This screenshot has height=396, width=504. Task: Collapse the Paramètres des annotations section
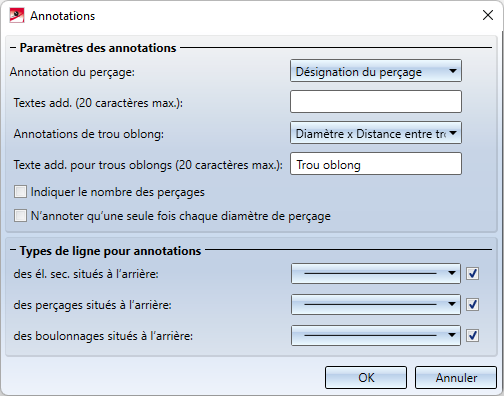(x=13, y=48)
